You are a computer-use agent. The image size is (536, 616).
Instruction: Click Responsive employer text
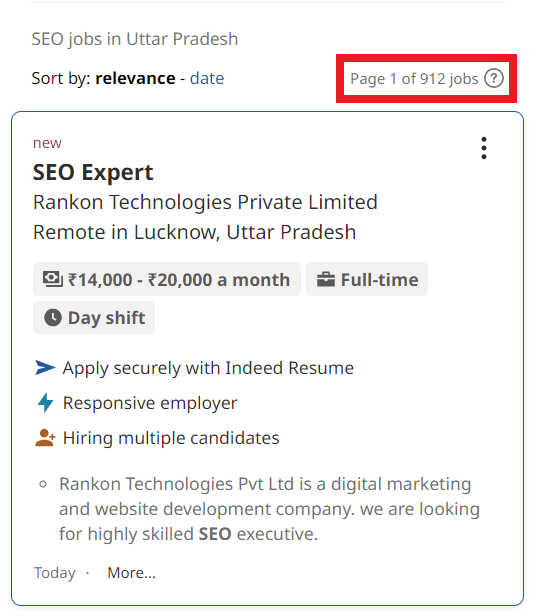150,403
